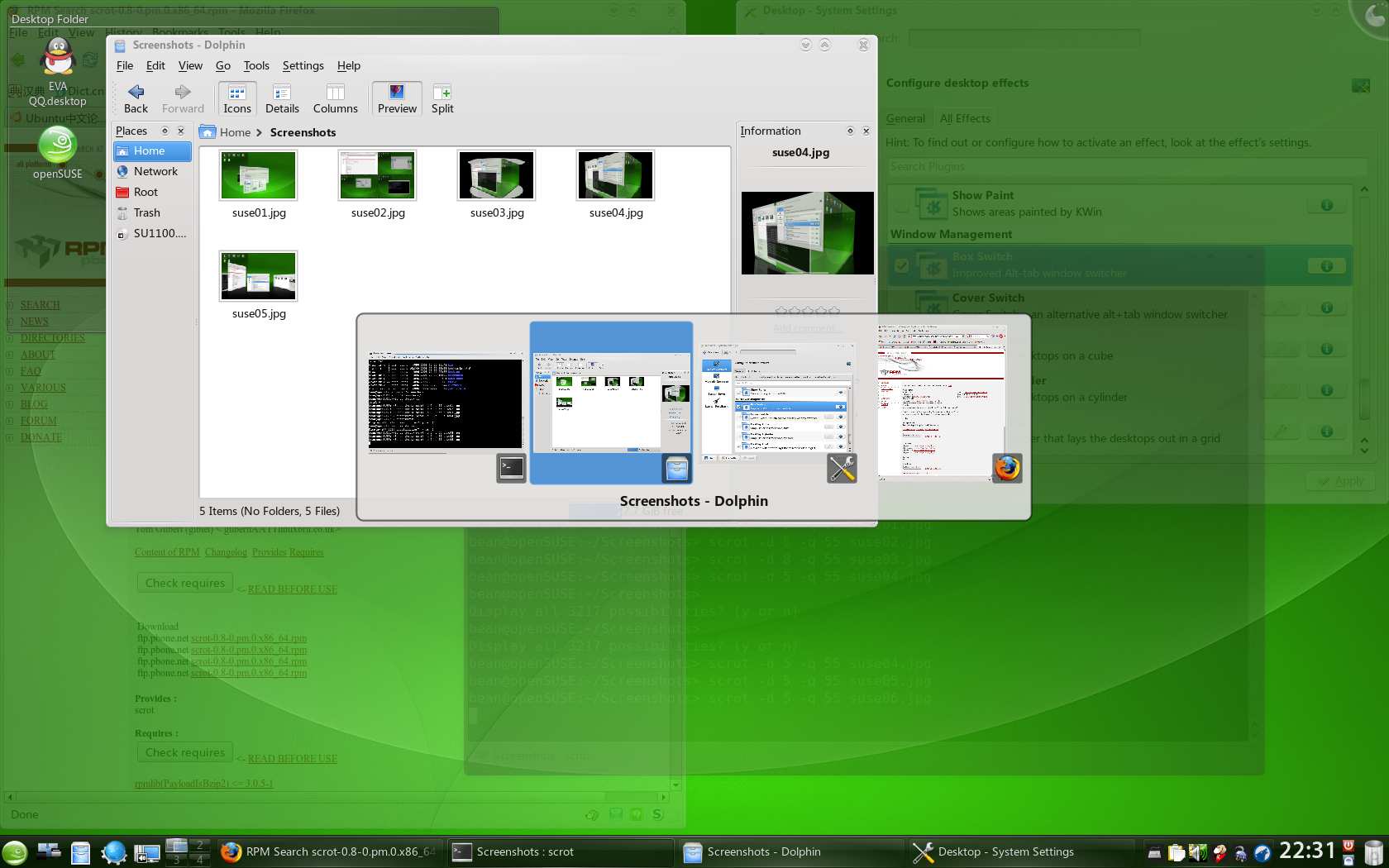Open the FORUM link in Firefox page

tap(38, 421)
